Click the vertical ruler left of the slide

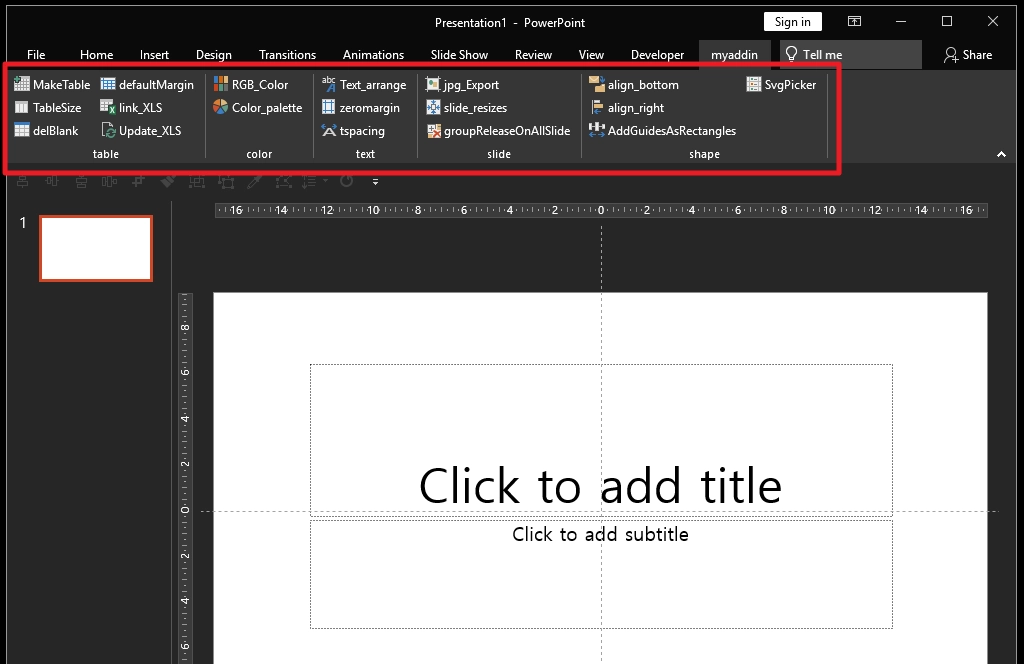(x=185, y=478)
